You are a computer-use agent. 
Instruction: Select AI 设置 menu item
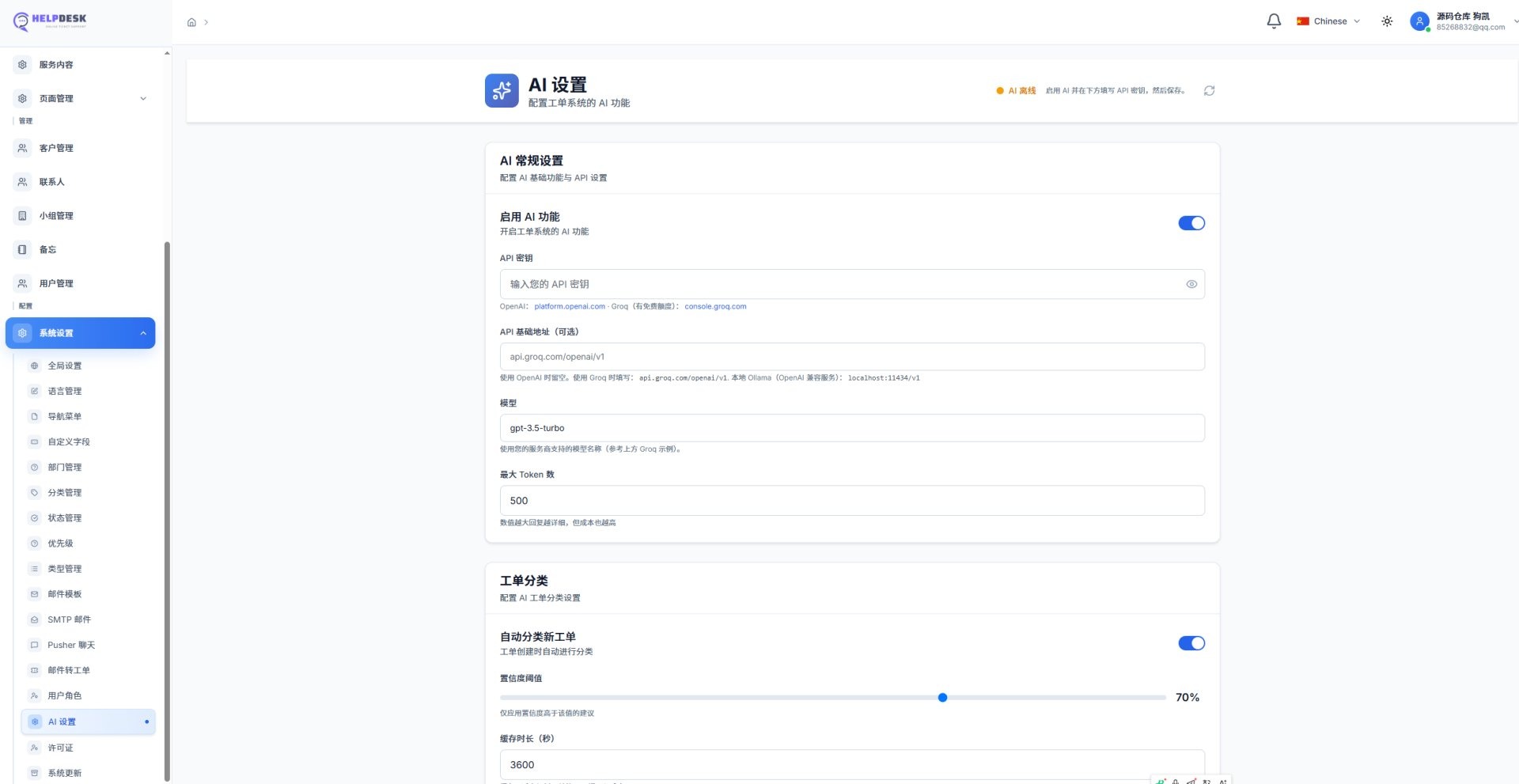point(88,722)
